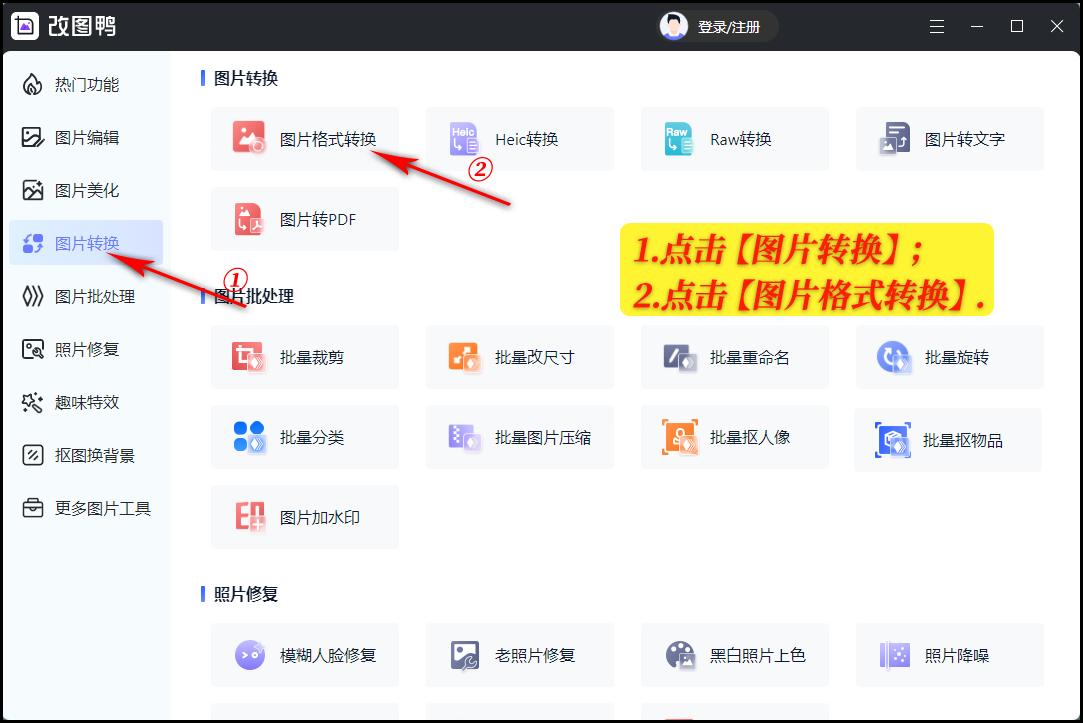Image resolution: width=1083 pixels, height=723 pixels.
Task: Open the 图片转PDF tool icon
Action: [249, 219]
